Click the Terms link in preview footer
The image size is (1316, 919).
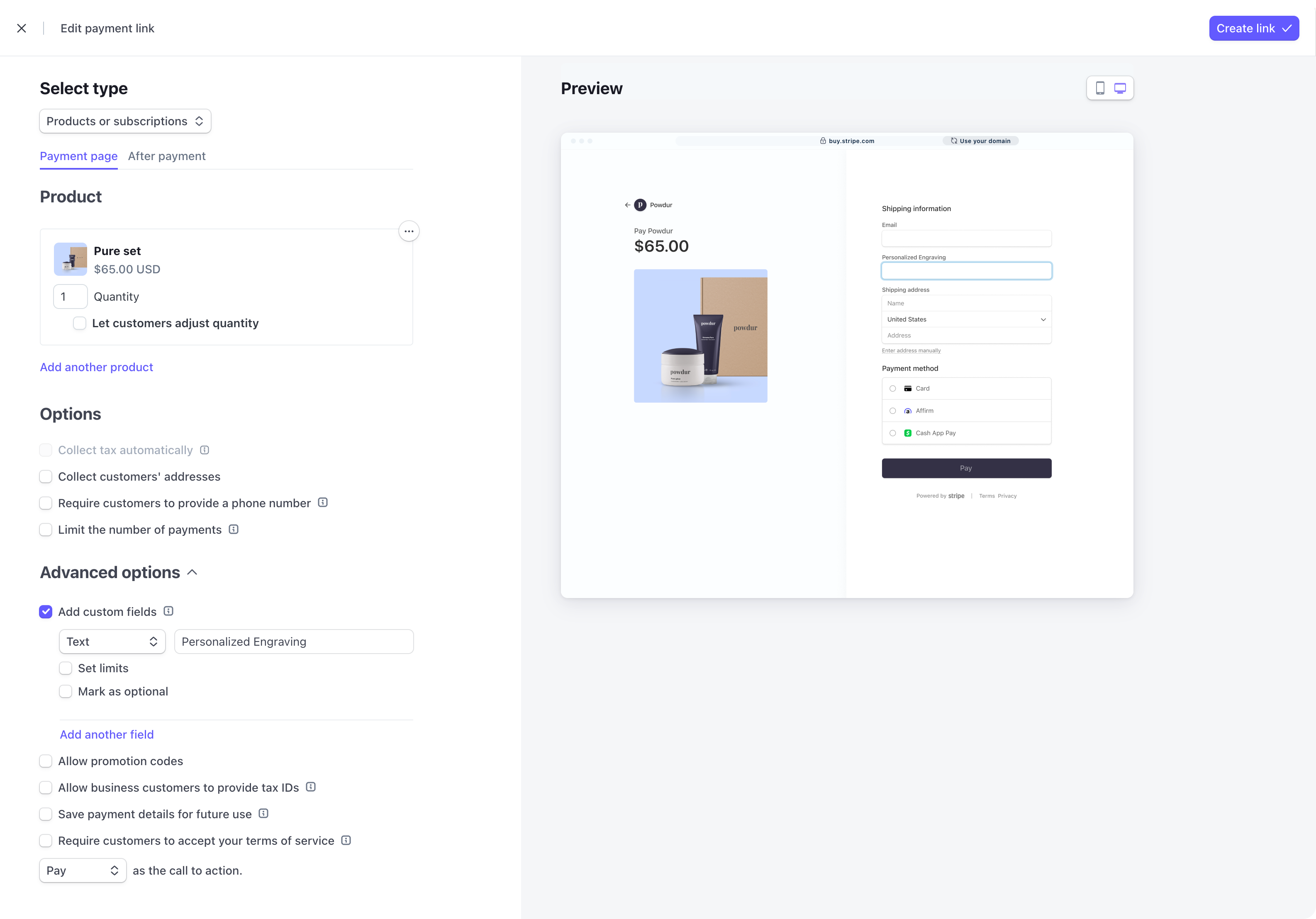point(987,496)
